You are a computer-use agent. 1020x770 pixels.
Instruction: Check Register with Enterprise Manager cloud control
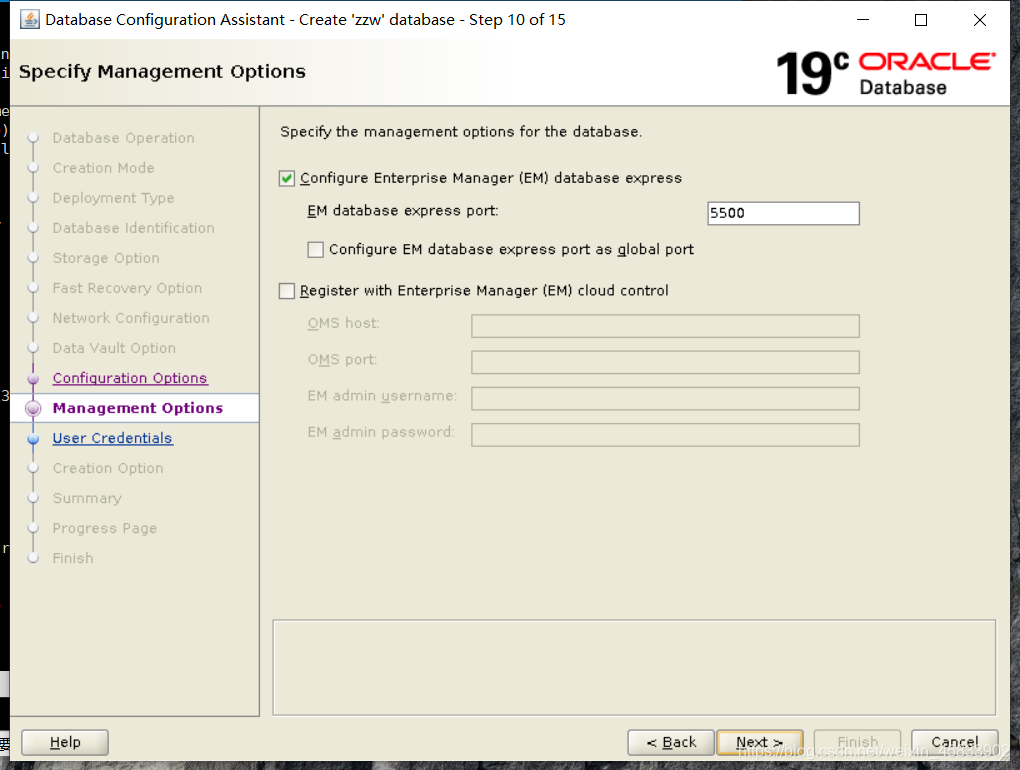(287, 291)
